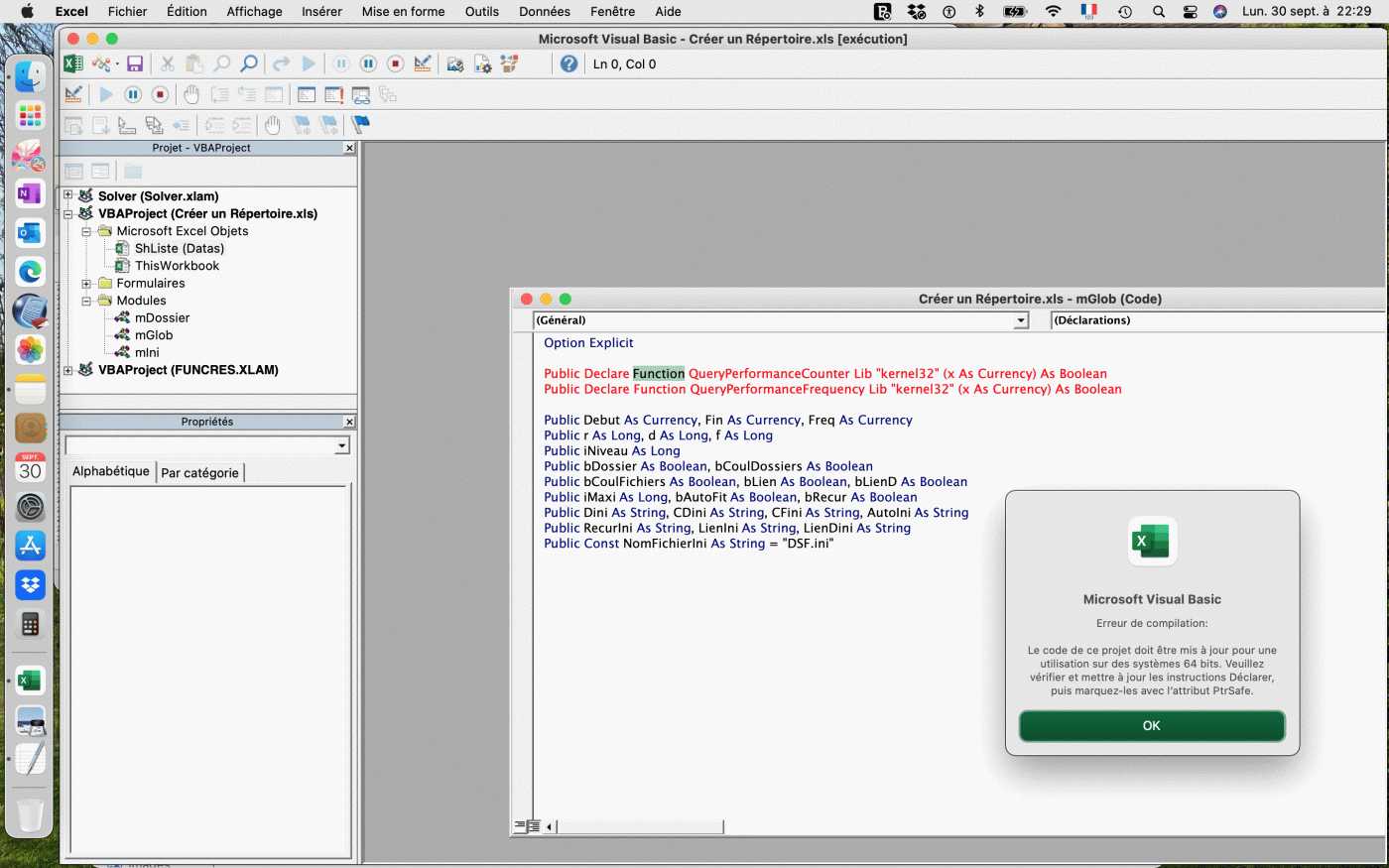Open Help via the blue question mark
Viewport: 1389px width, 868px height.
coord(568,63)
